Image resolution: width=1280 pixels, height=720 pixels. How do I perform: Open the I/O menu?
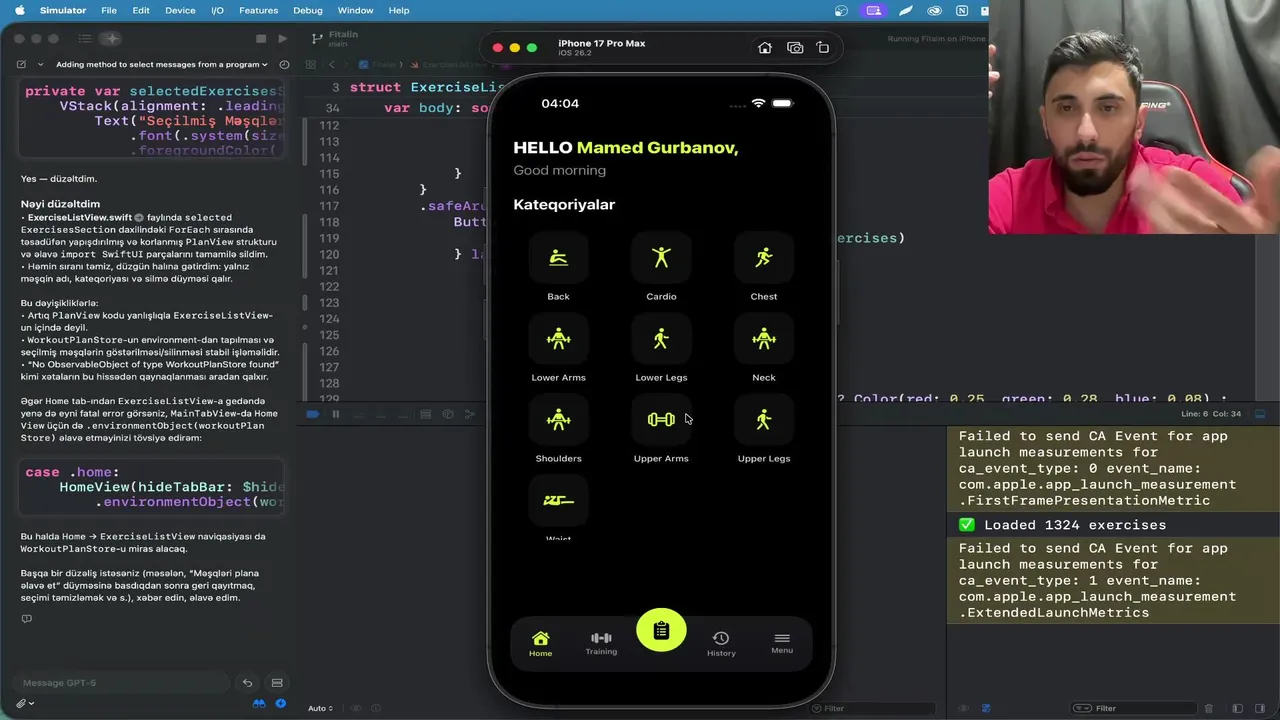(x=217, y=10)
